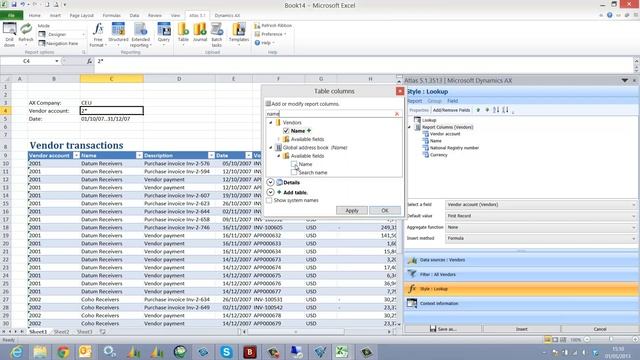
Task: Open the Help dropdown in ribbon
Action: pos(264,42)
